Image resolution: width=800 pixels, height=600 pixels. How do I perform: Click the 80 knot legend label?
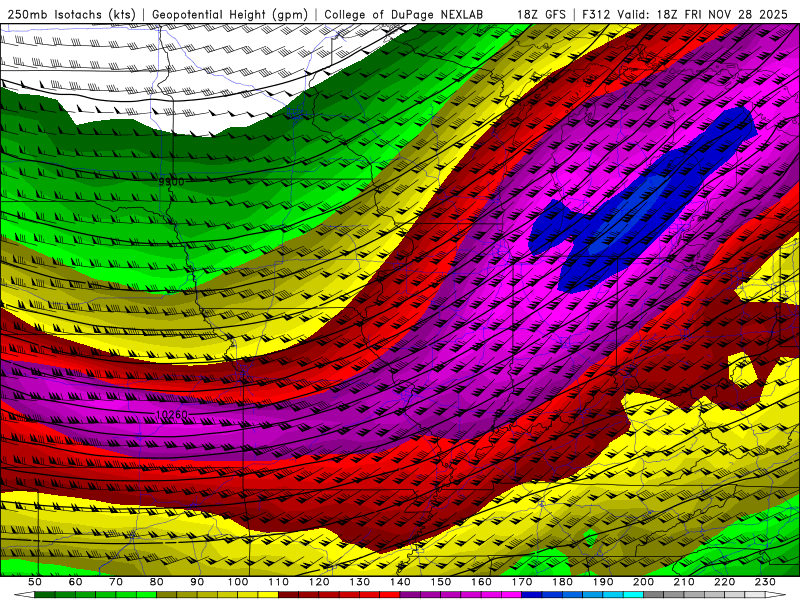(157, 582)
